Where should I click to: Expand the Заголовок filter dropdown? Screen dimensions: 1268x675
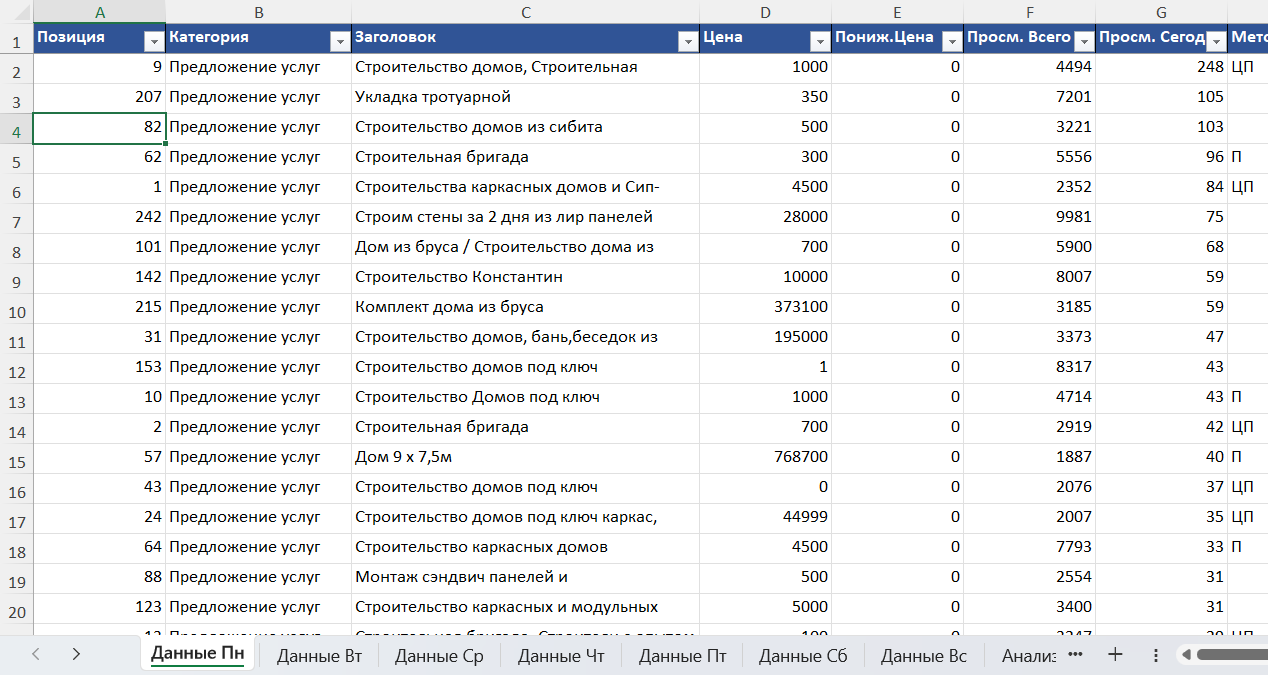pyautogui.click(x=687, y=40)
